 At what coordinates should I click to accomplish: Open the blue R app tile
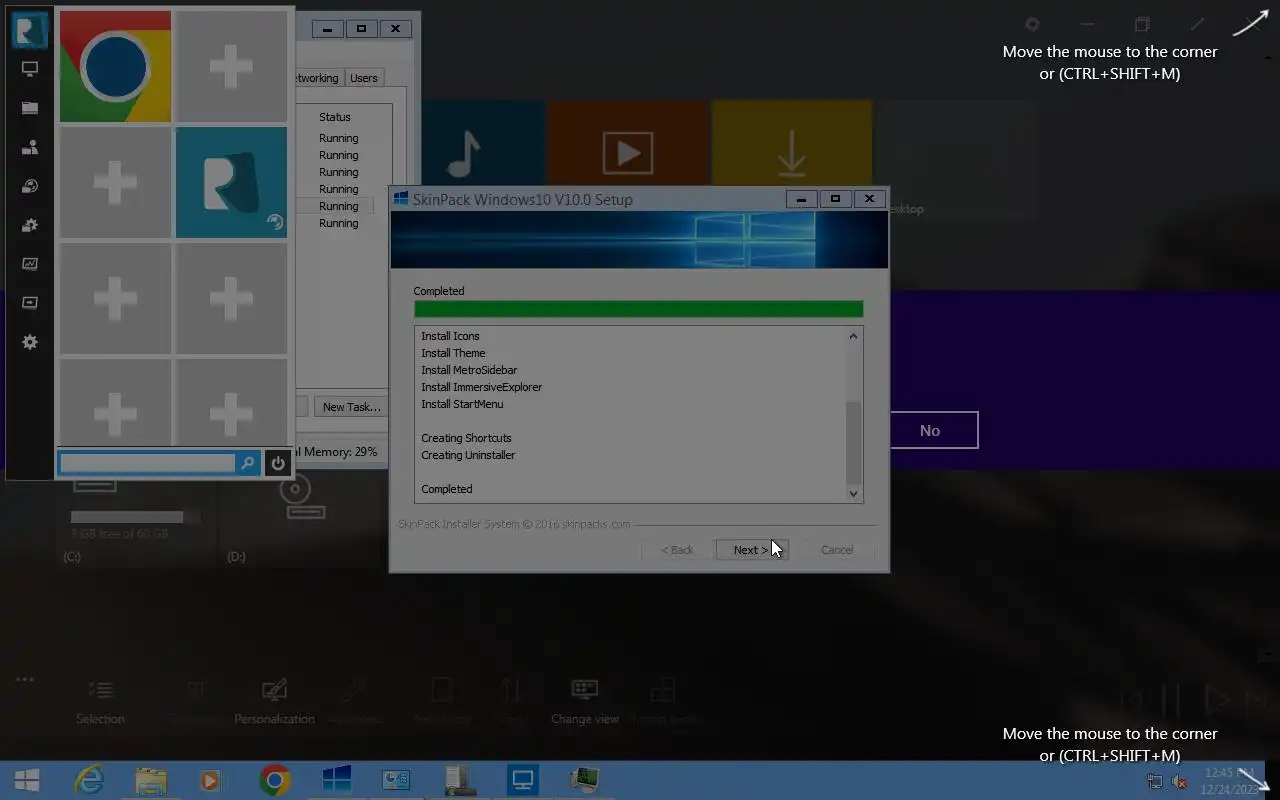tap(231, 182)
